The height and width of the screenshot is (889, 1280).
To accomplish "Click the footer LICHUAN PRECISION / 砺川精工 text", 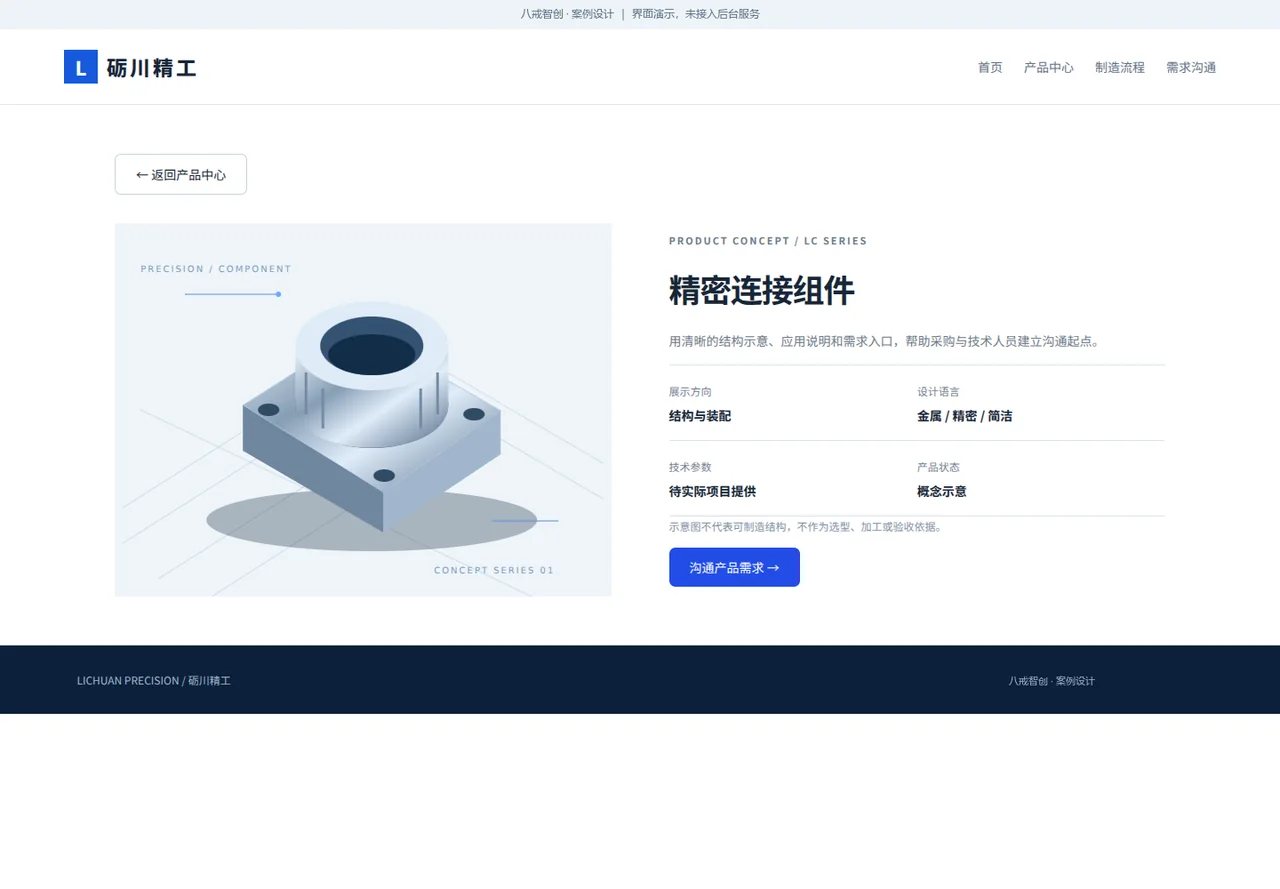I will (154, 681).
